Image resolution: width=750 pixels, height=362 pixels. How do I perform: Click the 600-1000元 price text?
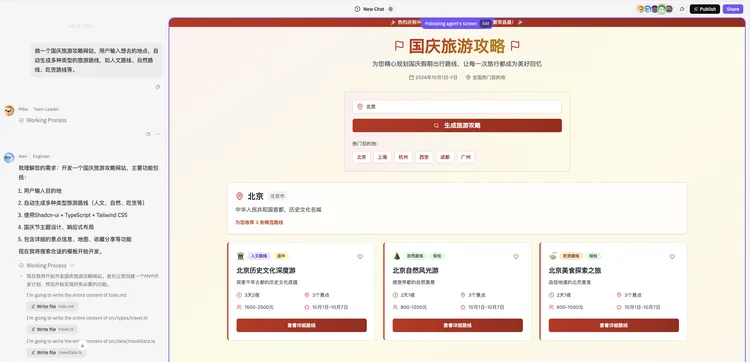570,307
